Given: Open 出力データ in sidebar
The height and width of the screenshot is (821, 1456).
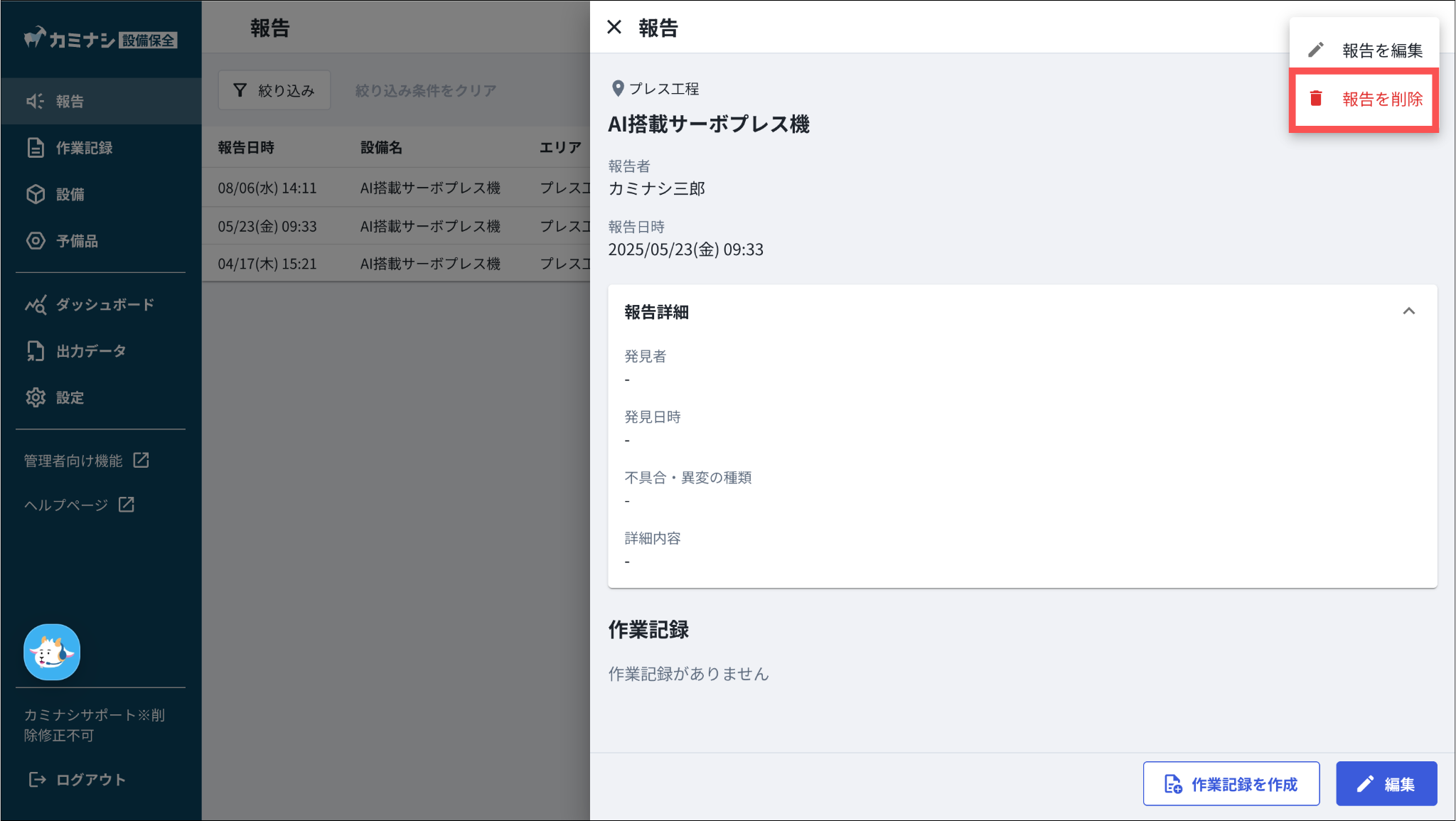Looking at the screenshot, I should click(90, 351).
